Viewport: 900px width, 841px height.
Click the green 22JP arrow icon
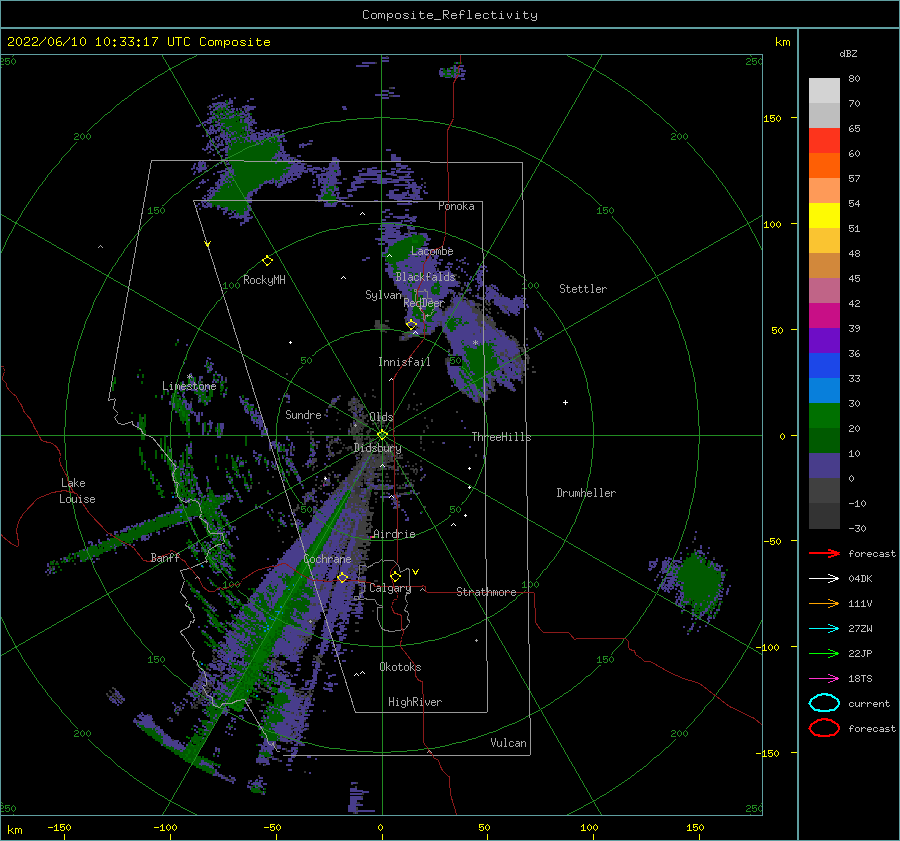click(x=824, y=653)
